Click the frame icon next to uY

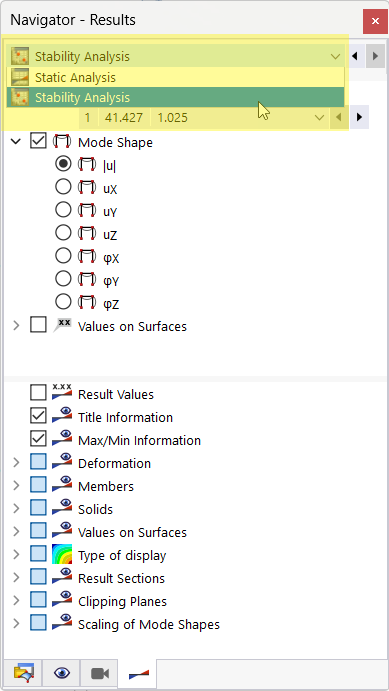pos(86,211)
